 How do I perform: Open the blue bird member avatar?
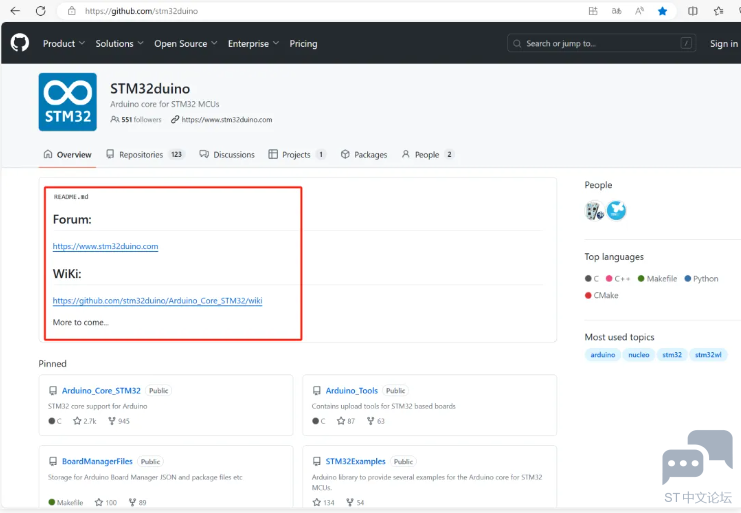point(616,211)
